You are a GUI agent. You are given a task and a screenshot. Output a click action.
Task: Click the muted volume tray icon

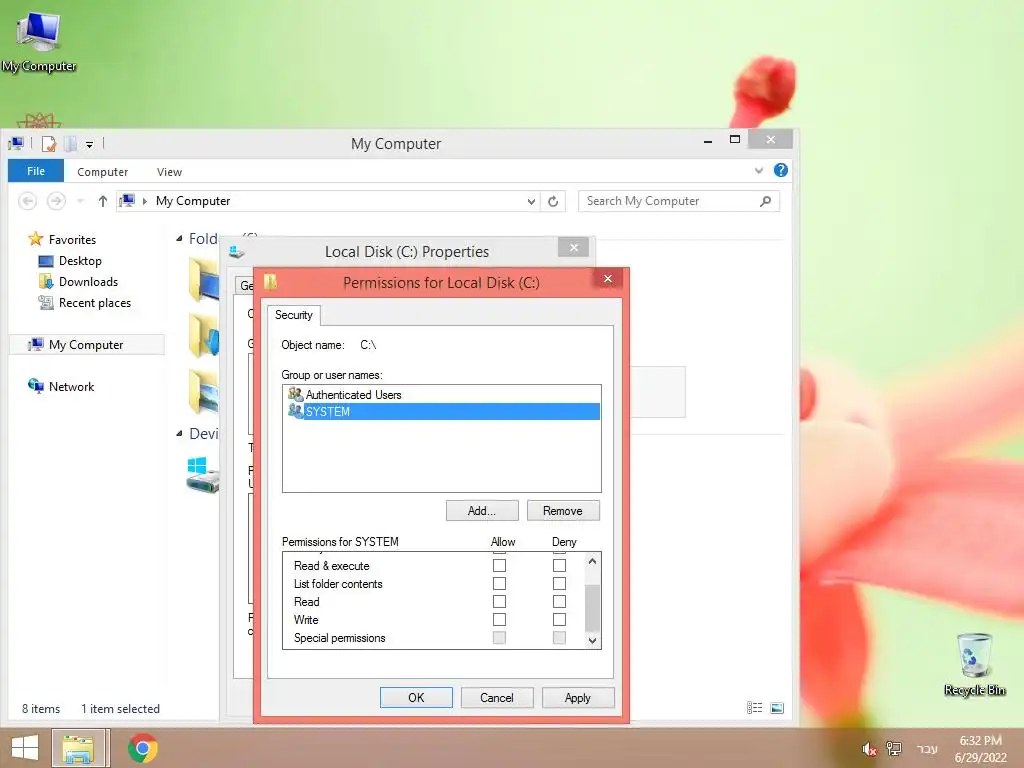click(x=869, y=749)
